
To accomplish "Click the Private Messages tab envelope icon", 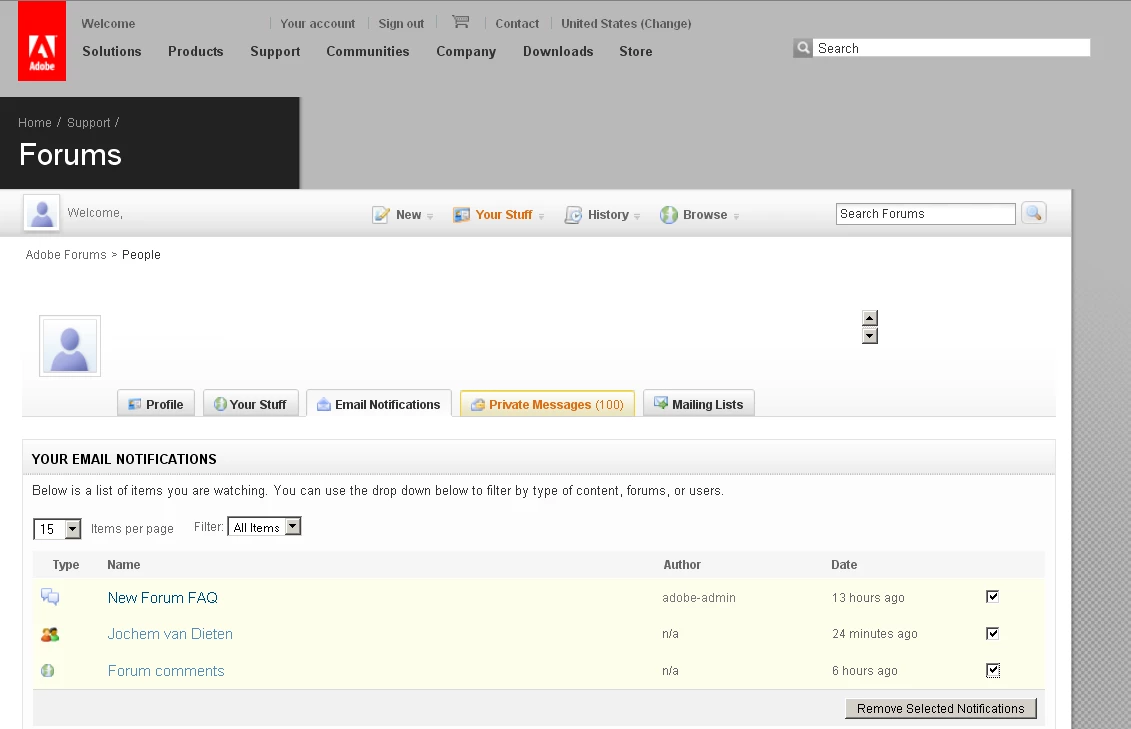I will [x=478, y=405].
